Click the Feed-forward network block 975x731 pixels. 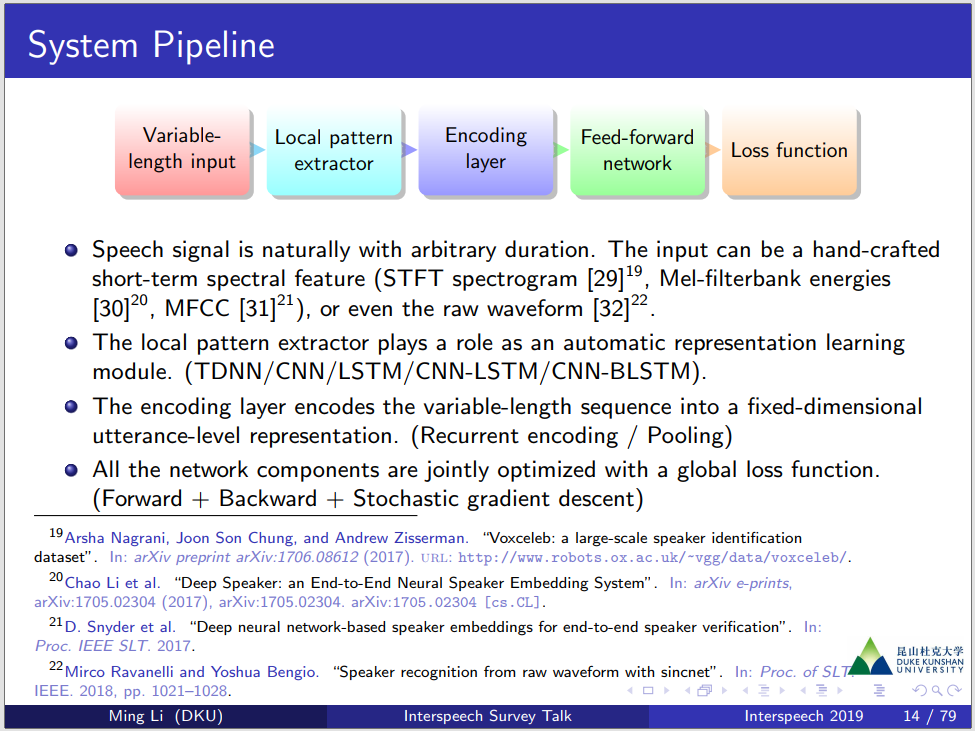pos(637,150)
